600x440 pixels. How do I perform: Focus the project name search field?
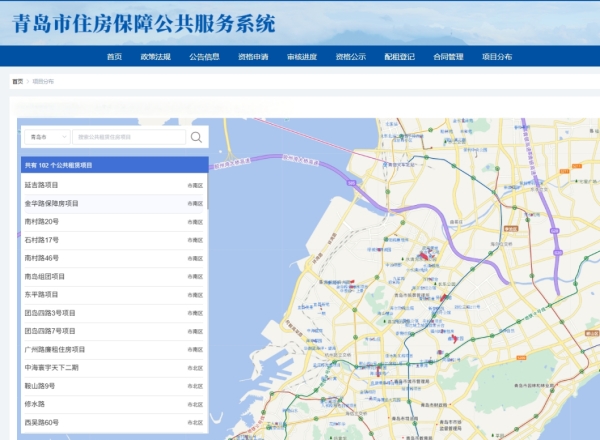coord(128,137)
